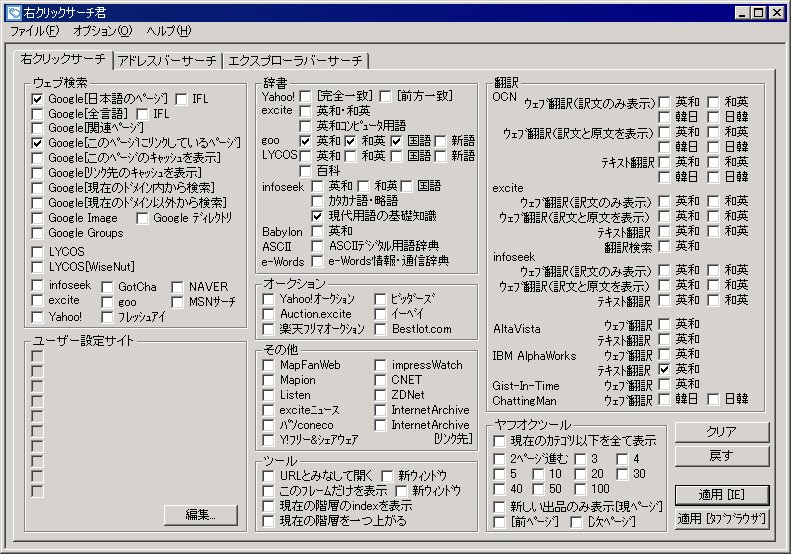Check 現在の階層を一つ上がる option
This screenshot has width=791, height=554.
[268, 521]
